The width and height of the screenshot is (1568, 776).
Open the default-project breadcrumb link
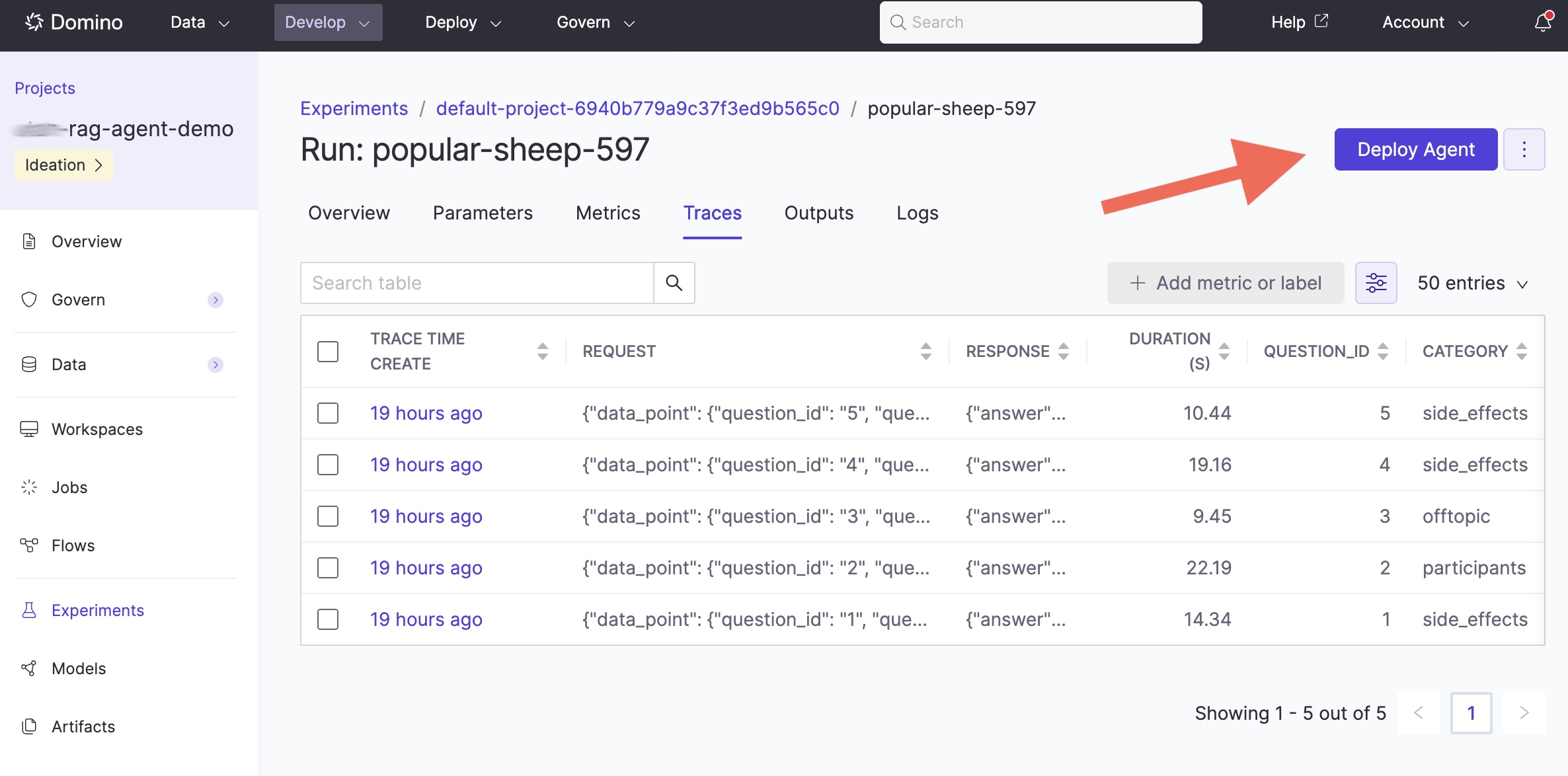pos(637,108)
